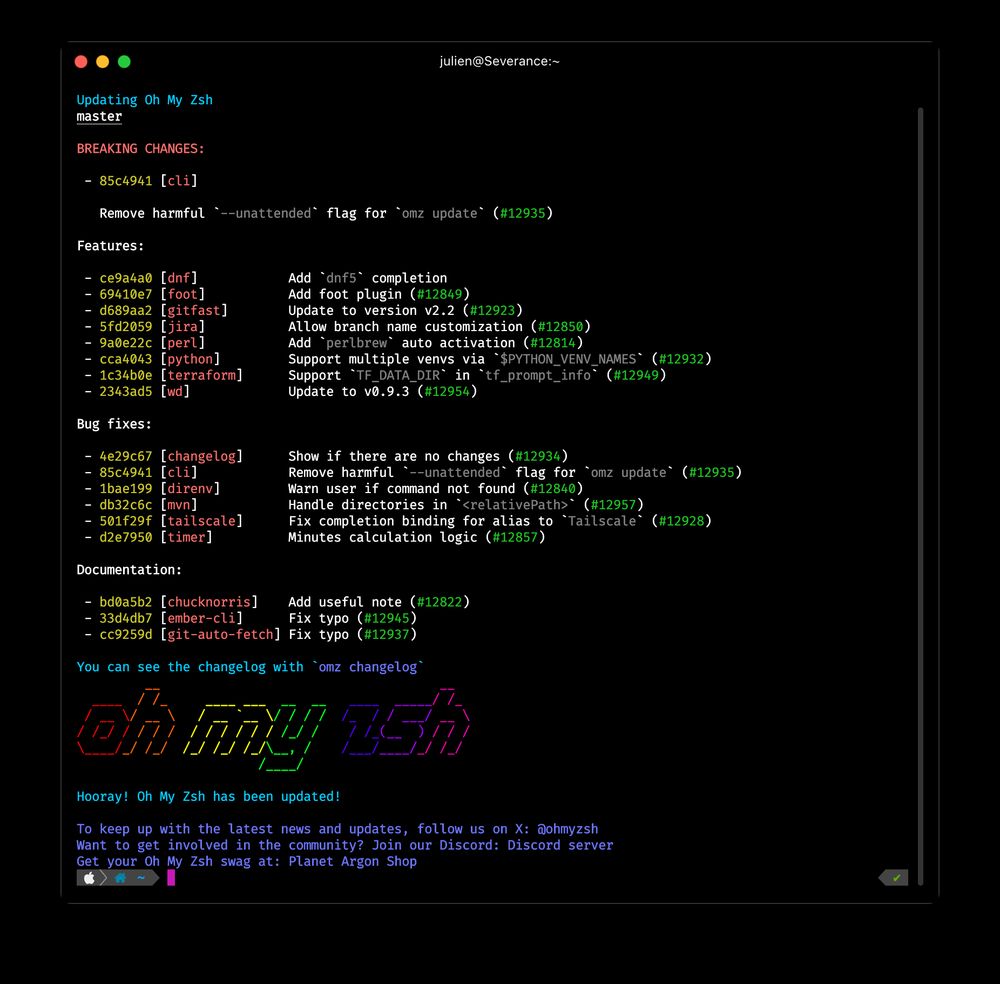Click the tilde directory segment in prompt
Screen dimensions: 1000x984
(141, 878)
